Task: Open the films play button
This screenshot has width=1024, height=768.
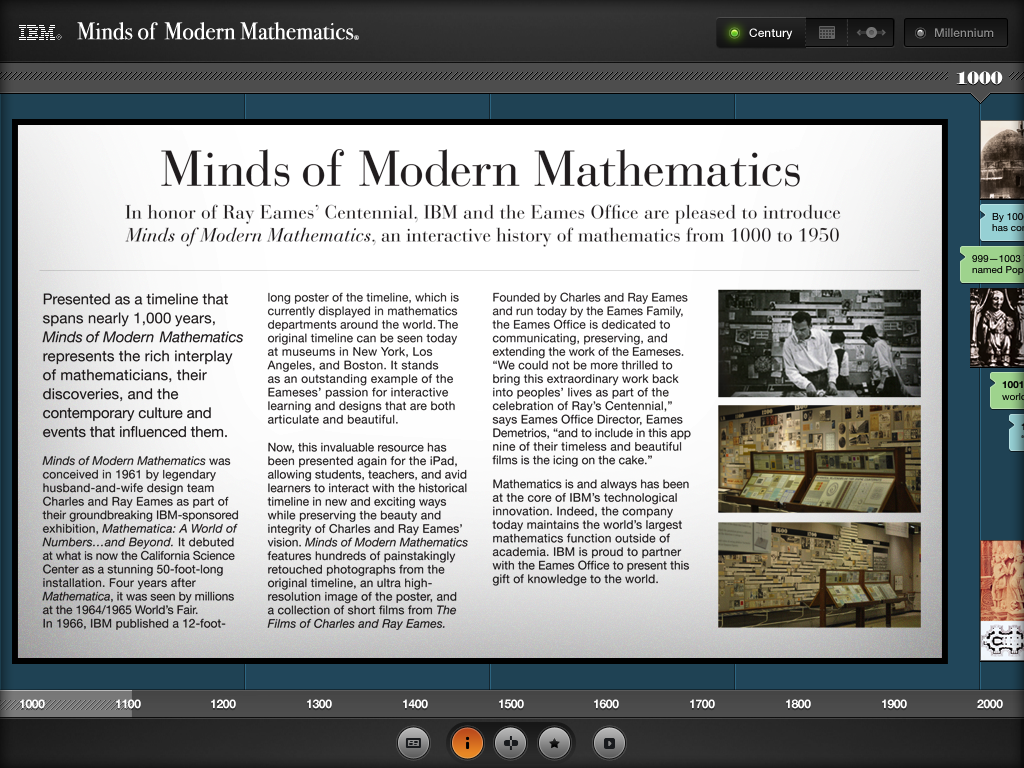Action: point(609,743)
